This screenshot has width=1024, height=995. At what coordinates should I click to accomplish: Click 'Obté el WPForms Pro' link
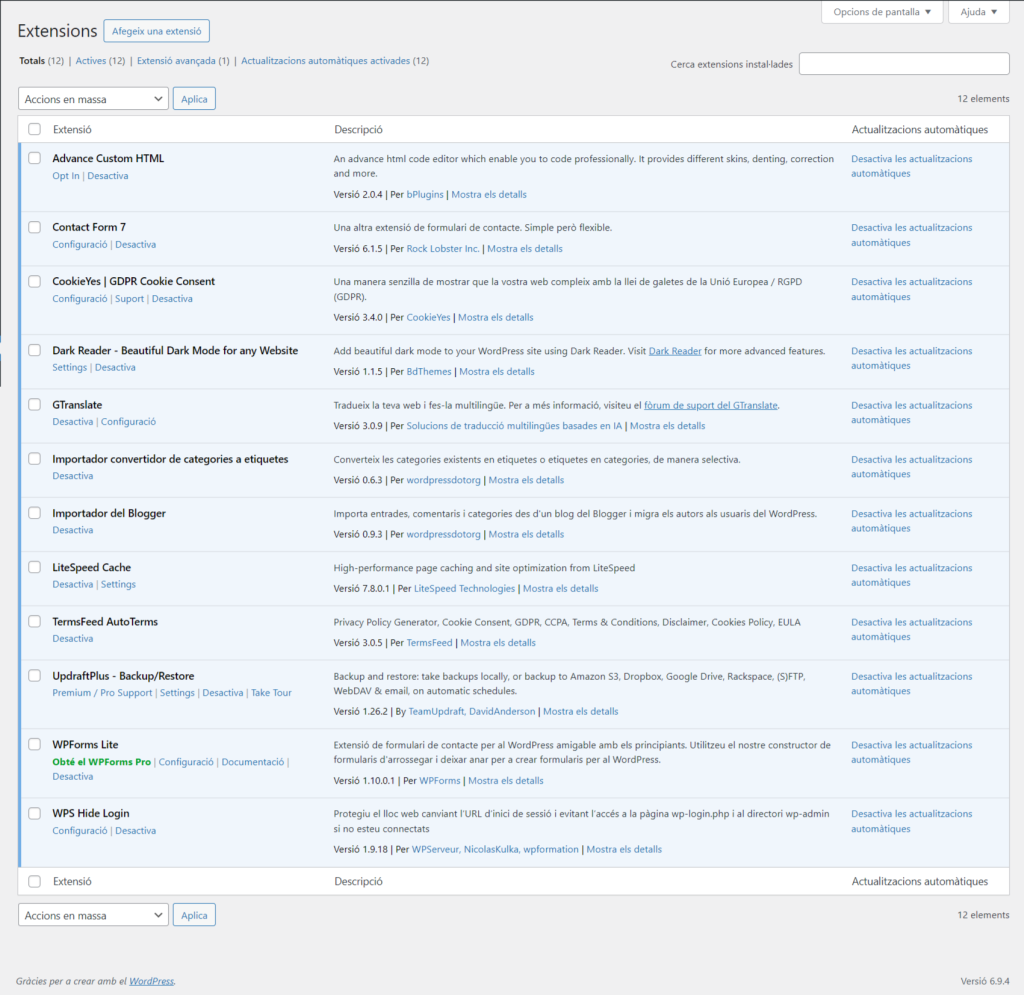pyautogui.click(x=101, y=762)
